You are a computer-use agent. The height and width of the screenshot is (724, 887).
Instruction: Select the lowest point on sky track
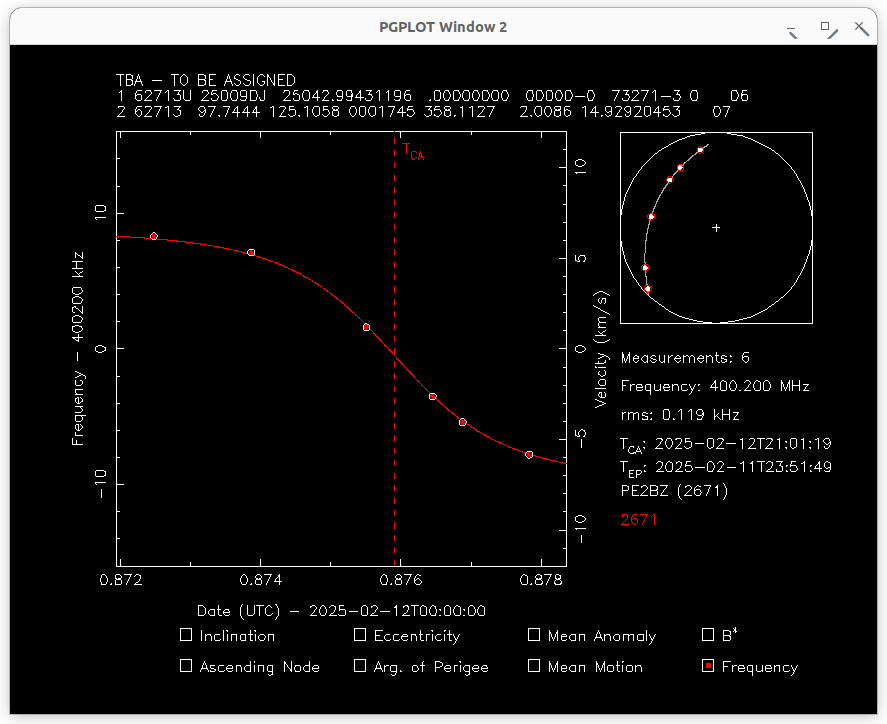coord(648,289)
